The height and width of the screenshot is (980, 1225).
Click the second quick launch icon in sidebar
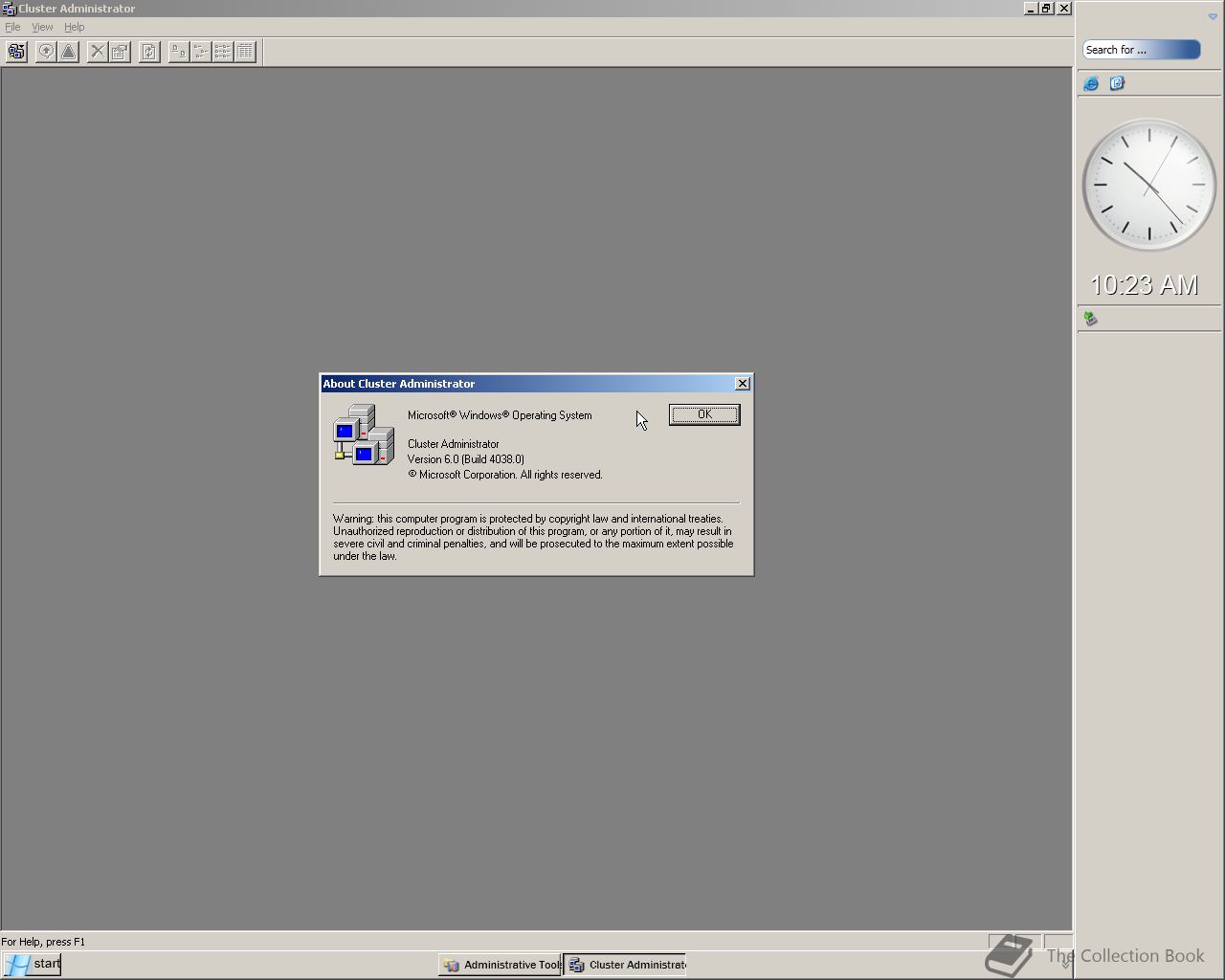coord(1117,84)
